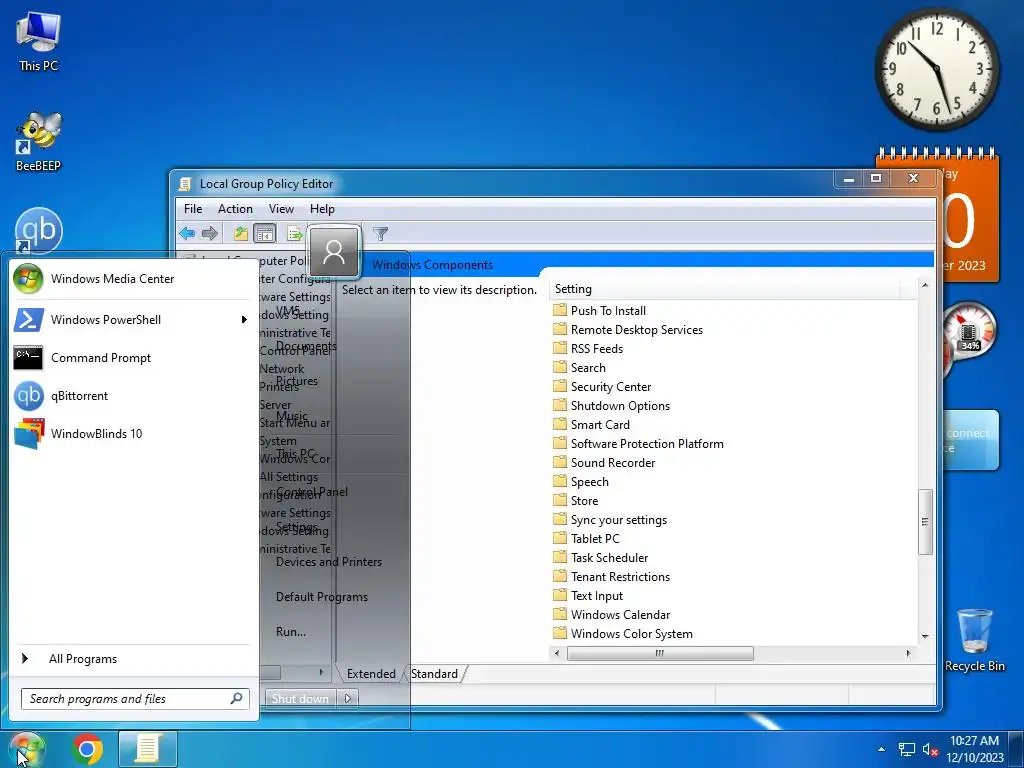Show hidden tray icons arrow
Viewport: 1024px width, 768px height.
click(x=882, y=750)
